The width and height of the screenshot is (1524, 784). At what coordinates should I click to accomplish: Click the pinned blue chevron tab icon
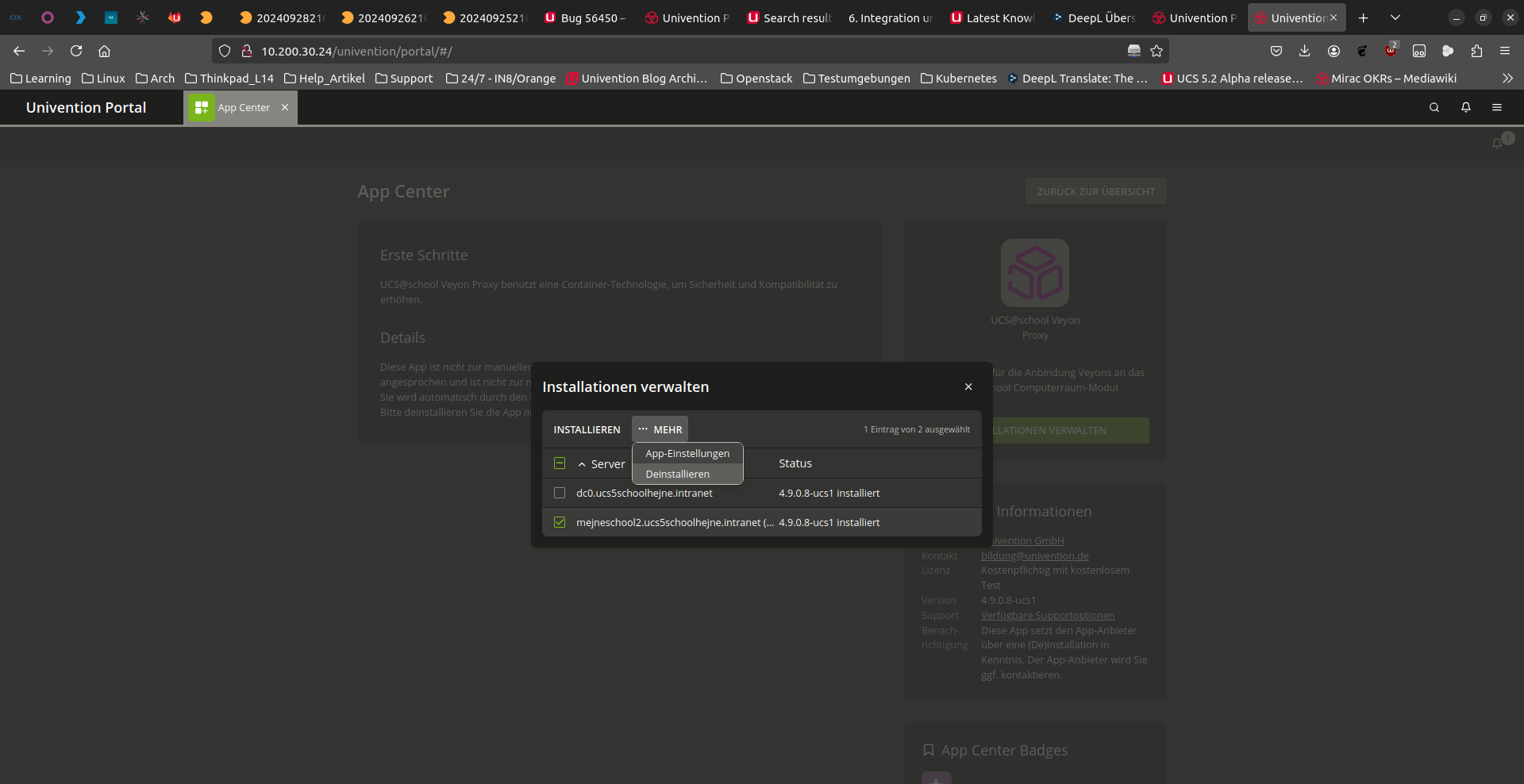(x=79, y=17)
